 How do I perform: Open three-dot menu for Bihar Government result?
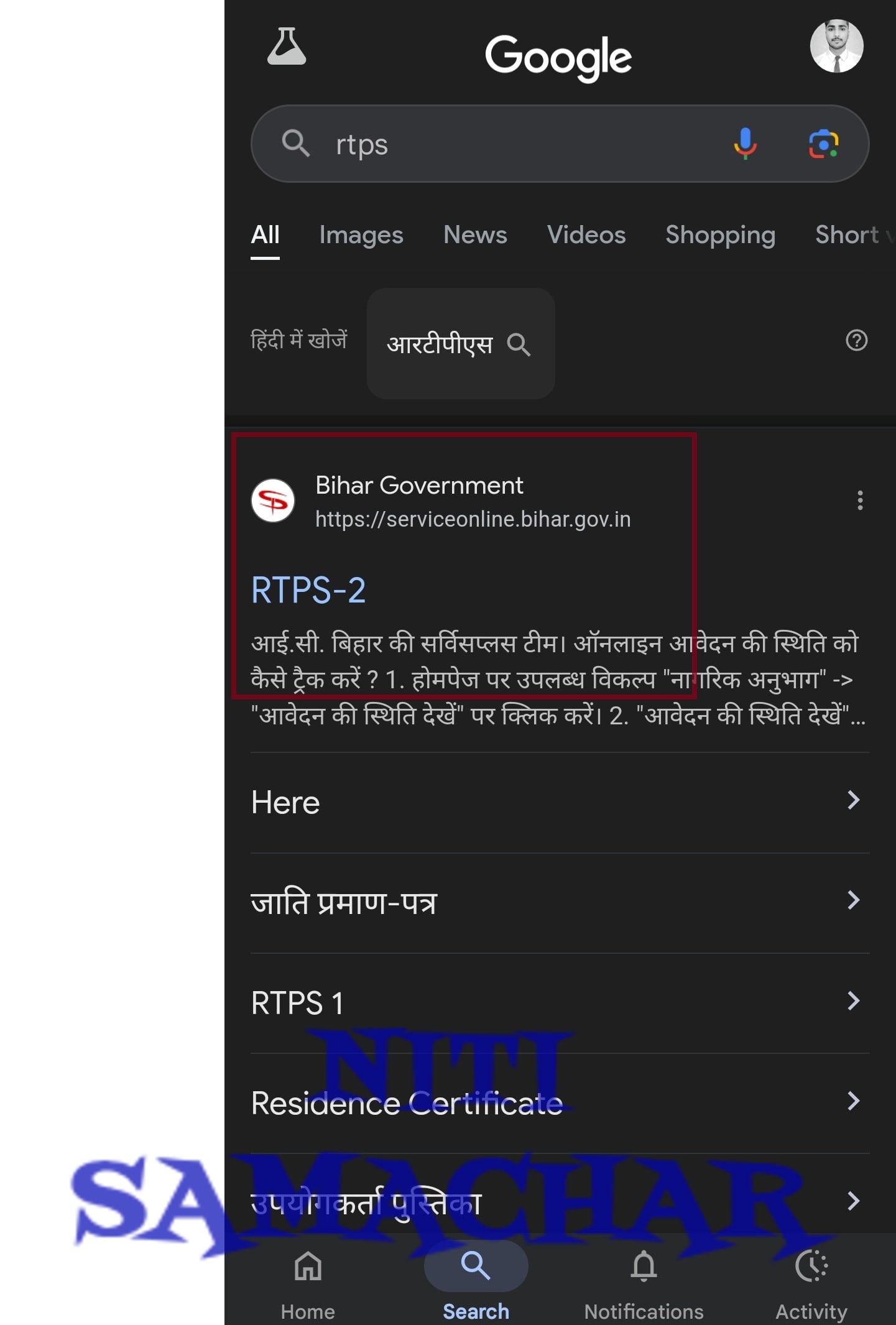[860, 500]
